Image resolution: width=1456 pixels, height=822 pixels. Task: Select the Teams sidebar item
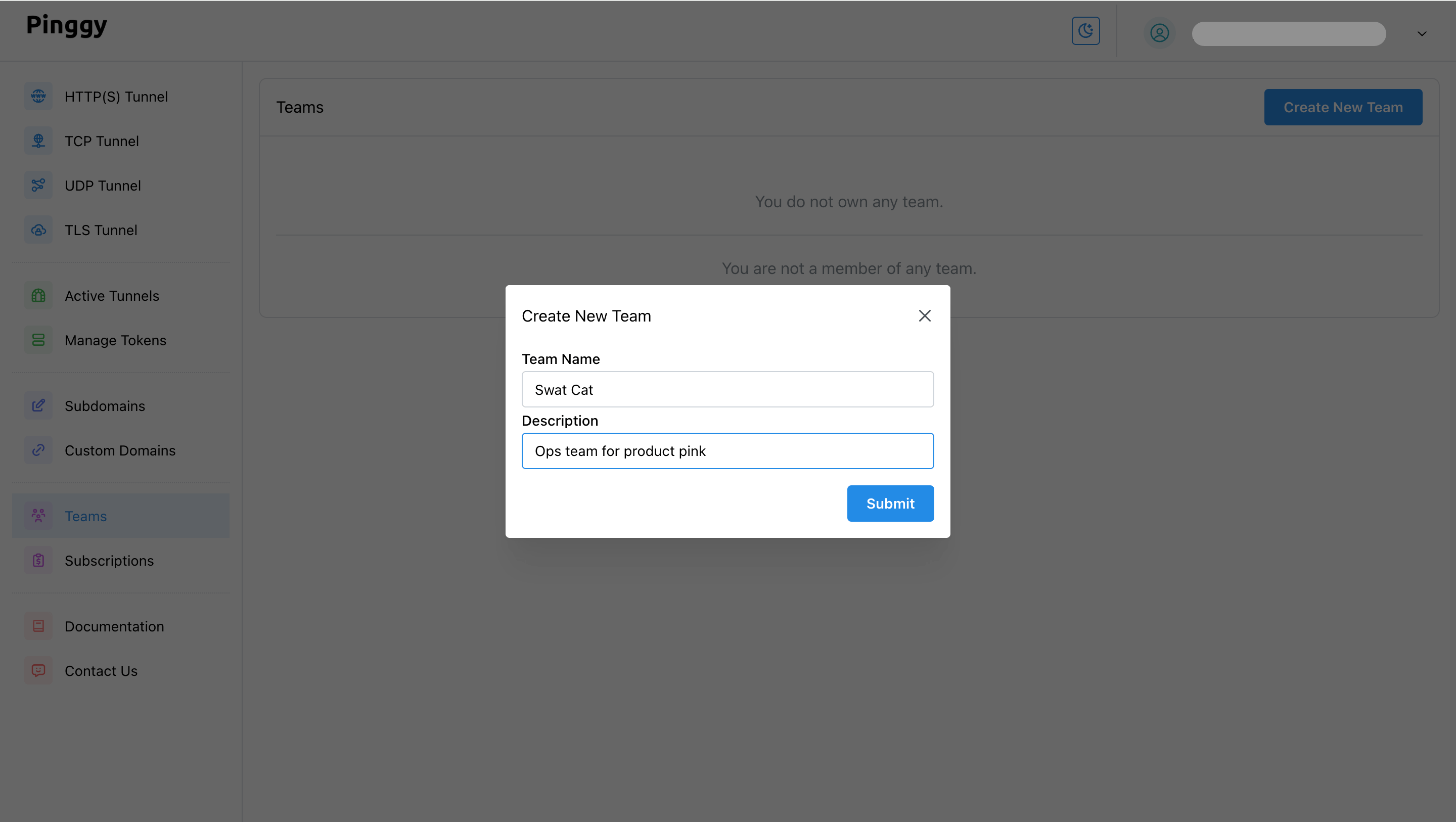tap(121, 516)
